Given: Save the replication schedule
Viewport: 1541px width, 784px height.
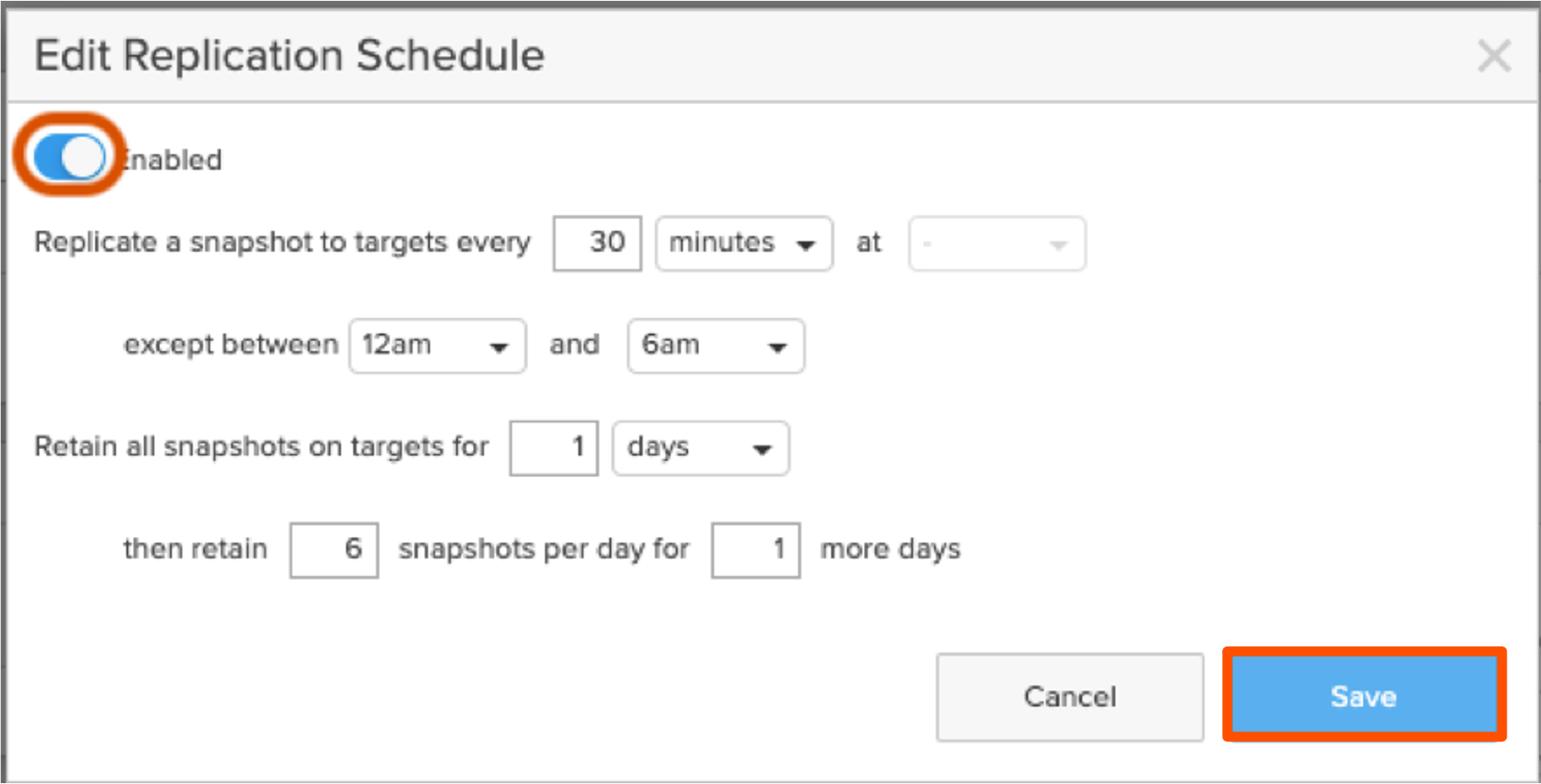Looking at the screenshot, I should tap(1364, 696).
